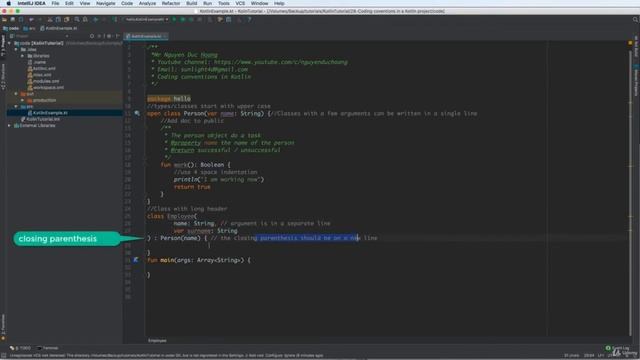Viewport: 640px width, 360px height.
Task: Select the 'src' breadcrumb in navigation bar
Action: (x=29, y=29)
